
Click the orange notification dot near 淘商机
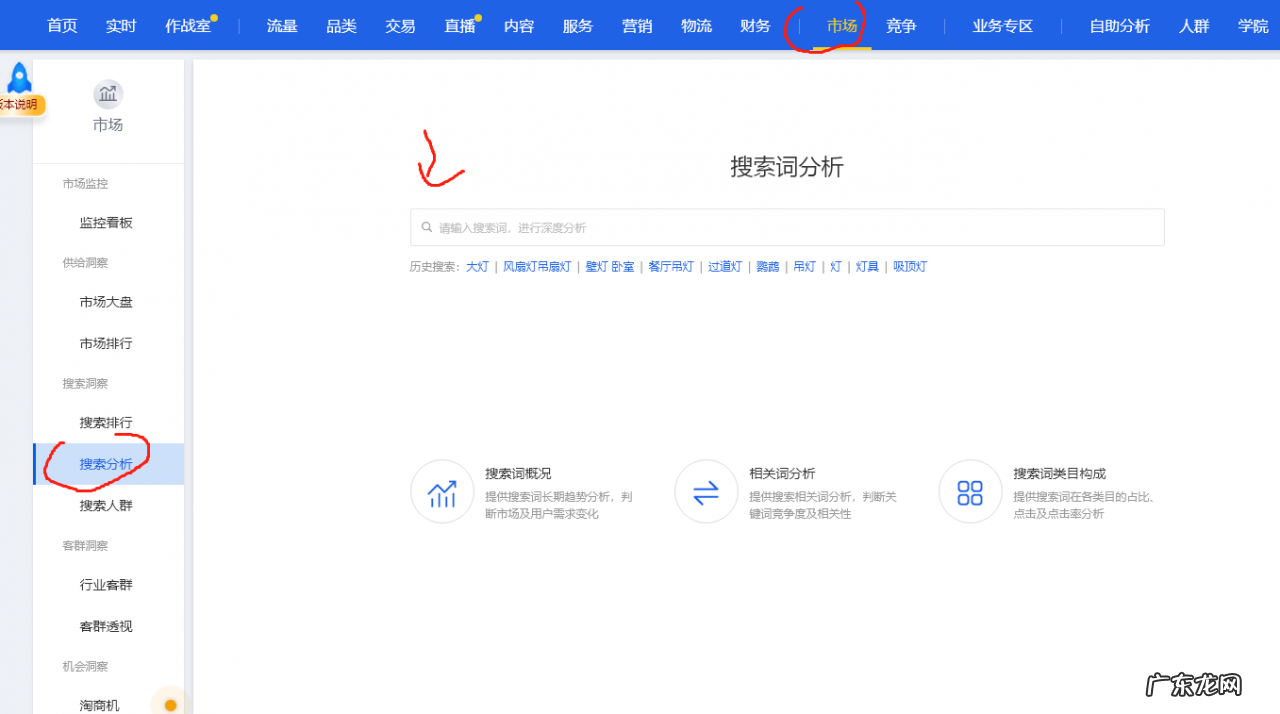pyautogui.click(x=170, y=704)
